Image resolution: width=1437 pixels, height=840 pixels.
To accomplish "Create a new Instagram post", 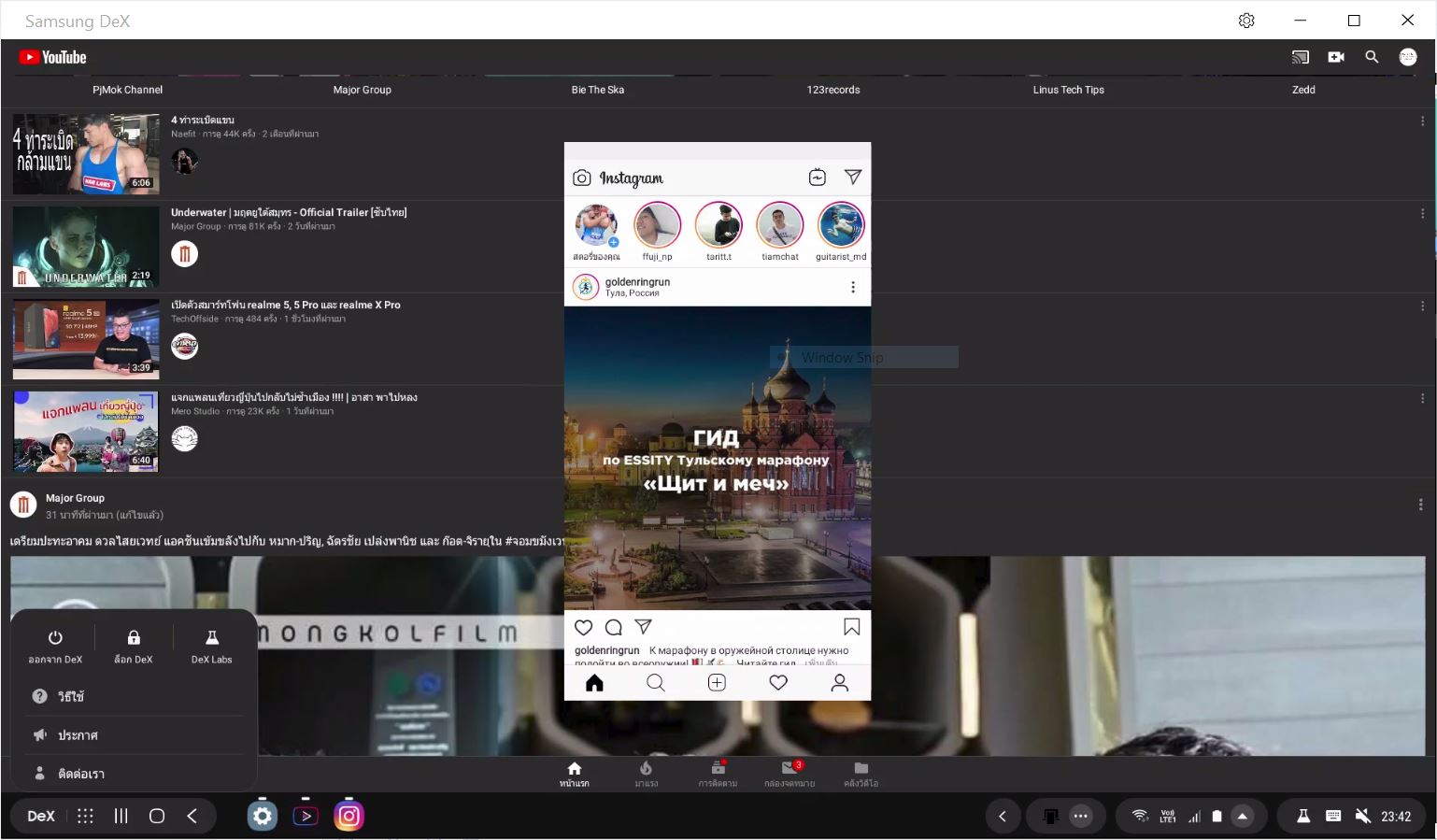I will (x=717, y=683).
